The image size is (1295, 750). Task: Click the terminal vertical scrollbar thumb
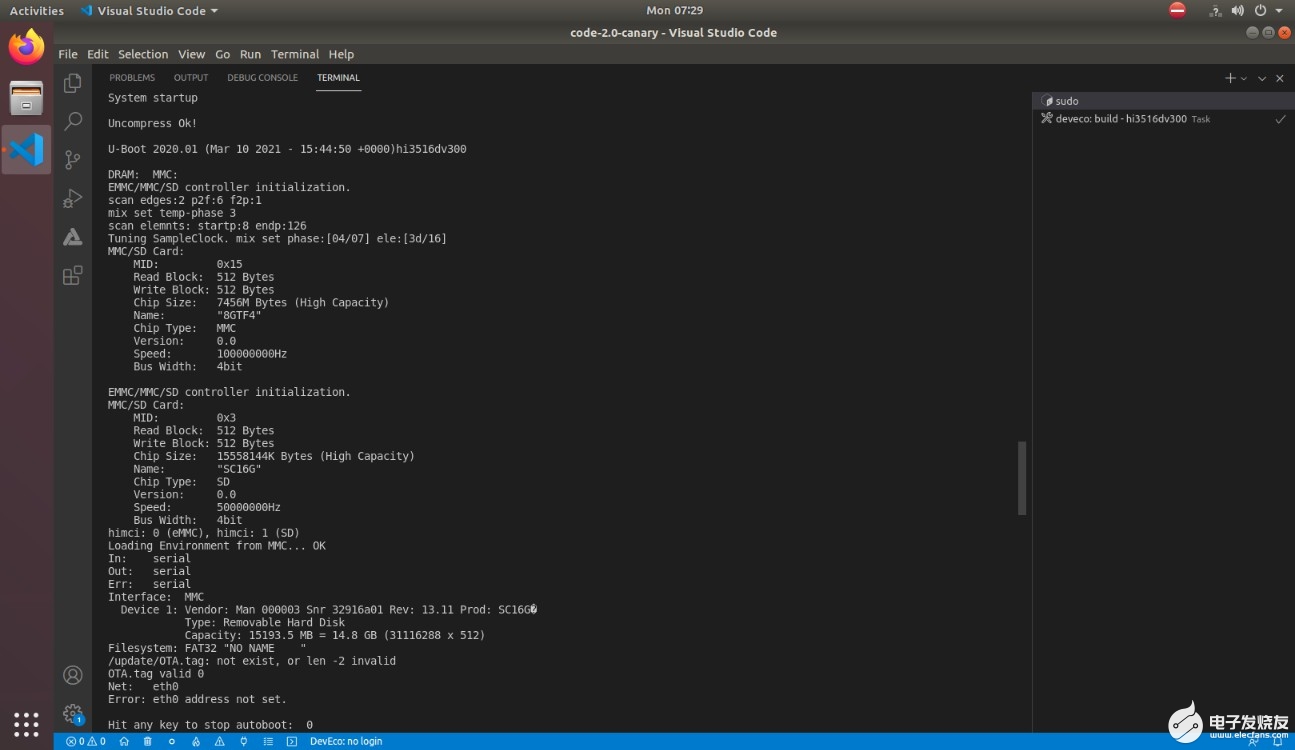click(x=1022, y=478)
